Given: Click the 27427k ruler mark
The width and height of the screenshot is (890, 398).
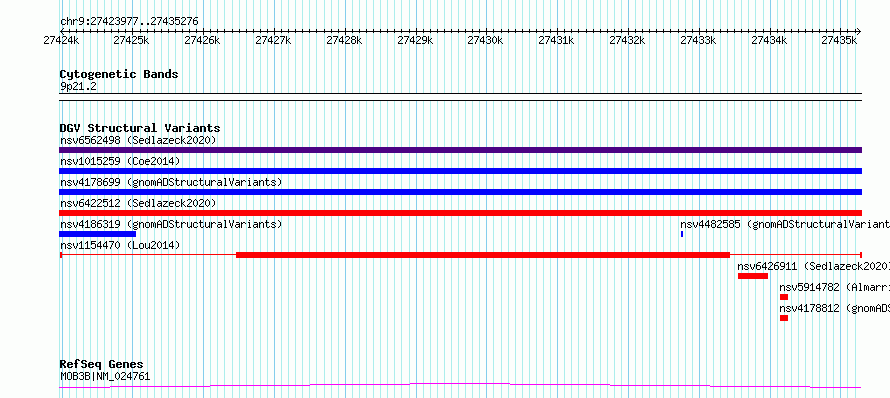Looking at the screenshot, I should [274, 40].
